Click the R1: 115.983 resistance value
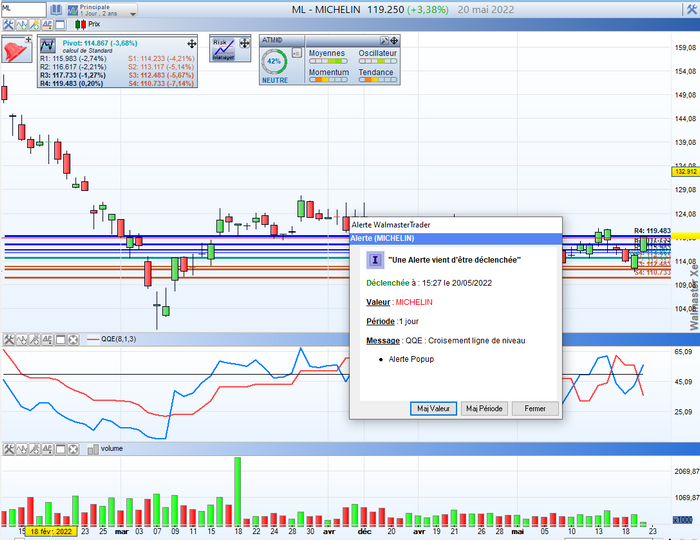 73,58
